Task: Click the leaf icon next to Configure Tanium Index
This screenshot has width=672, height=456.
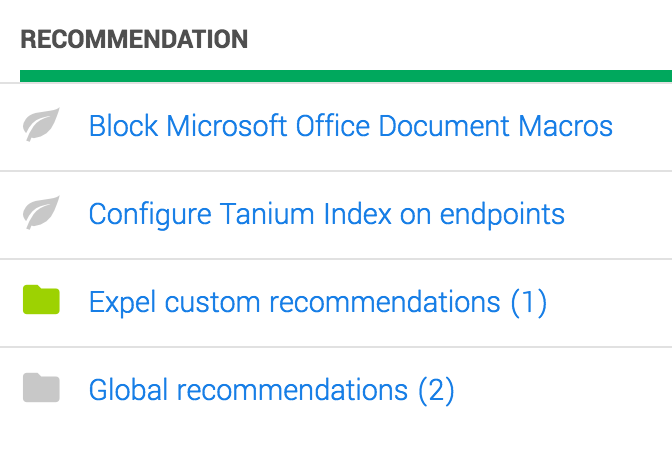Action: pyautogui.click(x=41, y=213)
